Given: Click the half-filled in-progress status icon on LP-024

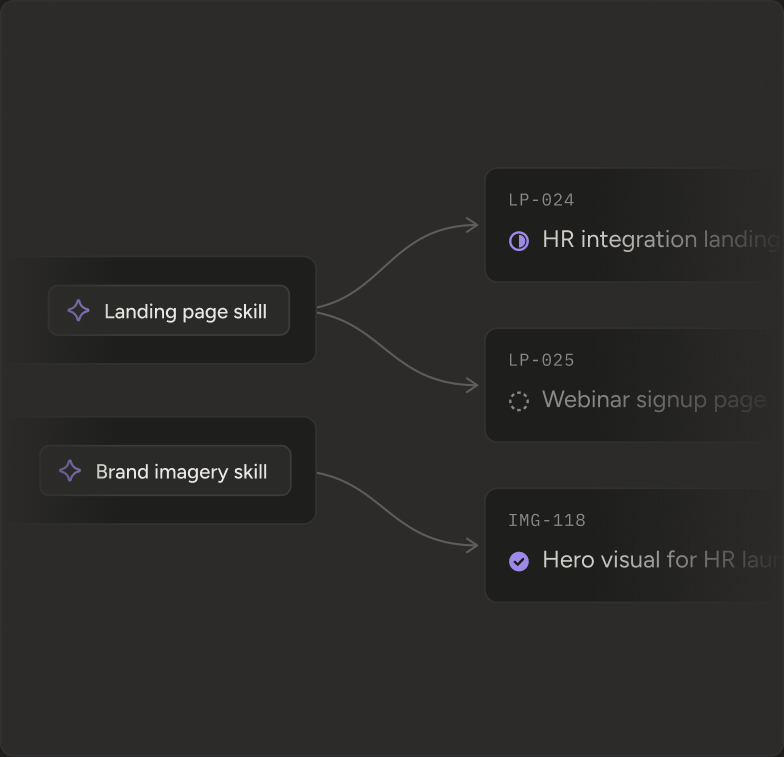Looking at the screenshot, I should [518, 240].
